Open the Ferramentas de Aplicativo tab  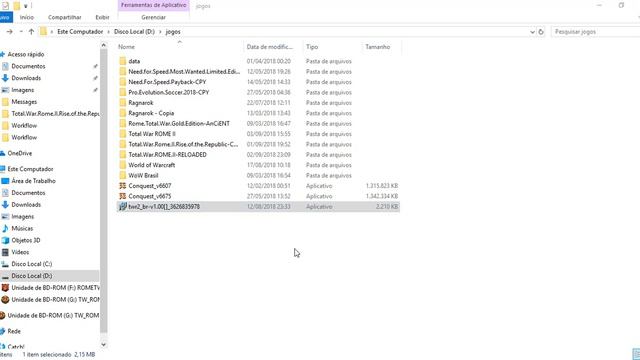(153, 5)
